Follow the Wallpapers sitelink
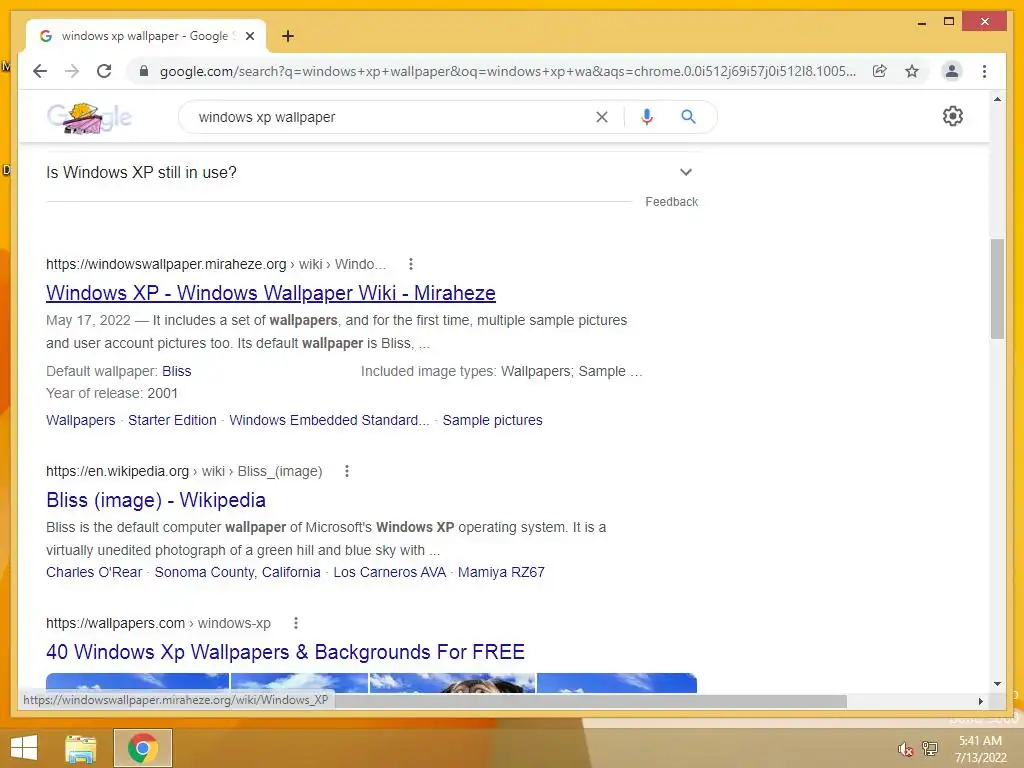The height and width of the screenshot is (768, 1024). pos(80,420)
